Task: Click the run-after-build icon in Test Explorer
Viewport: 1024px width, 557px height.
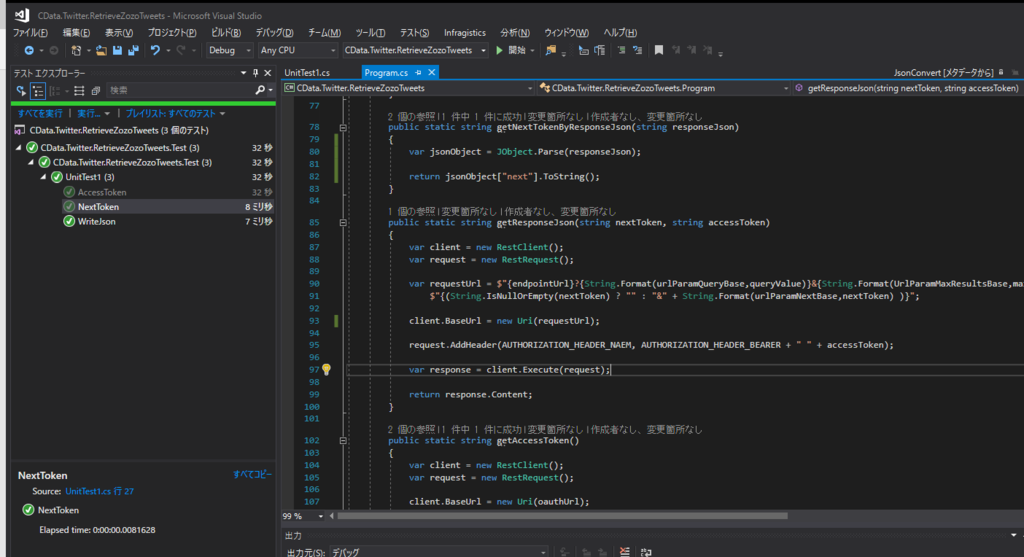Action: click(21, 91)
